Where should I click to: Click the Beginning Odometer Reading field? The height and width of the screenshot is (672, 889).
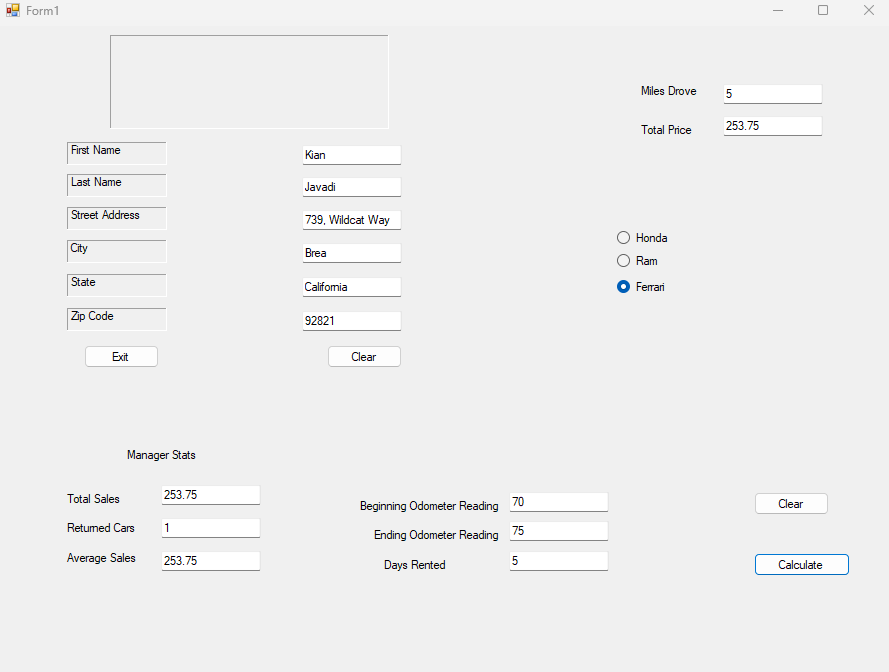pyautogui.click(x=558, y=502)
